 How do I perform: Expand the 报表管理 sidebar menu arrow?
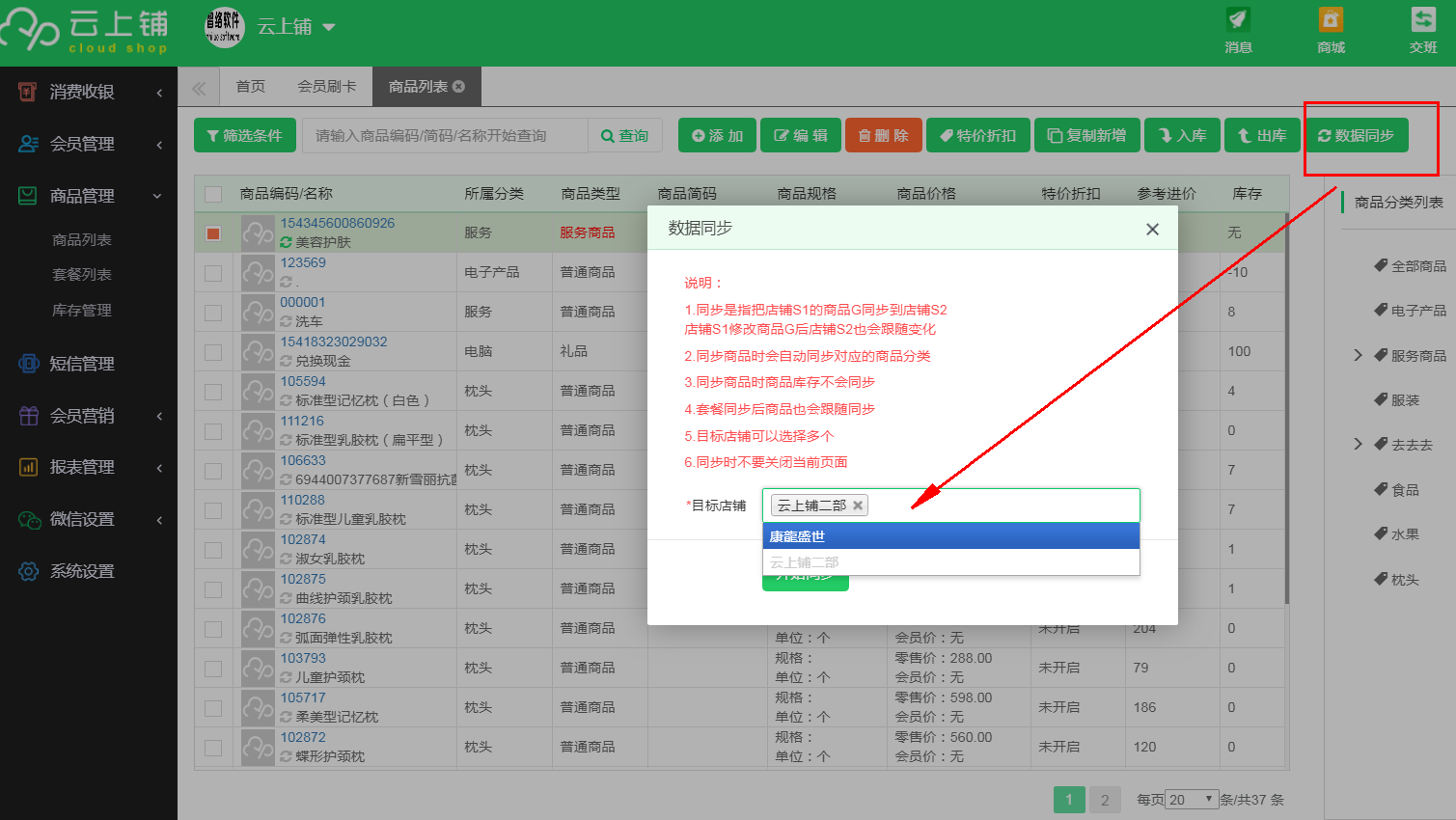pos(159,468)
